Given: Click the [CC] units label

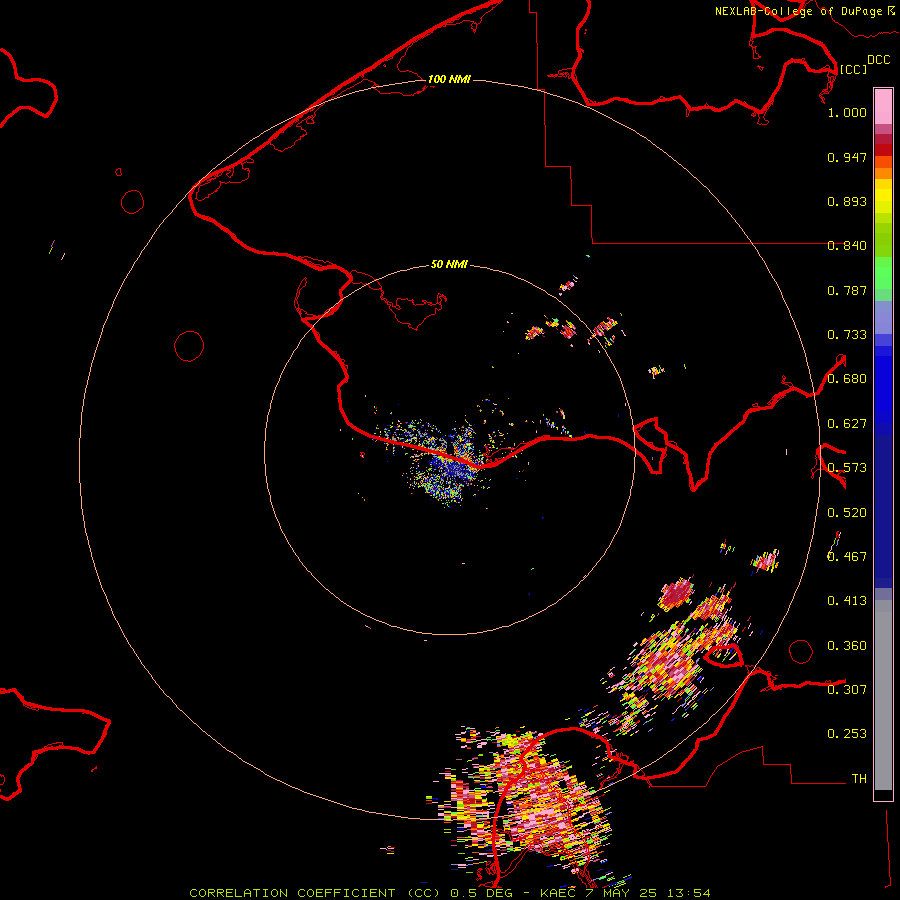Looking at the screenshot, I should [x=853, y=69].
